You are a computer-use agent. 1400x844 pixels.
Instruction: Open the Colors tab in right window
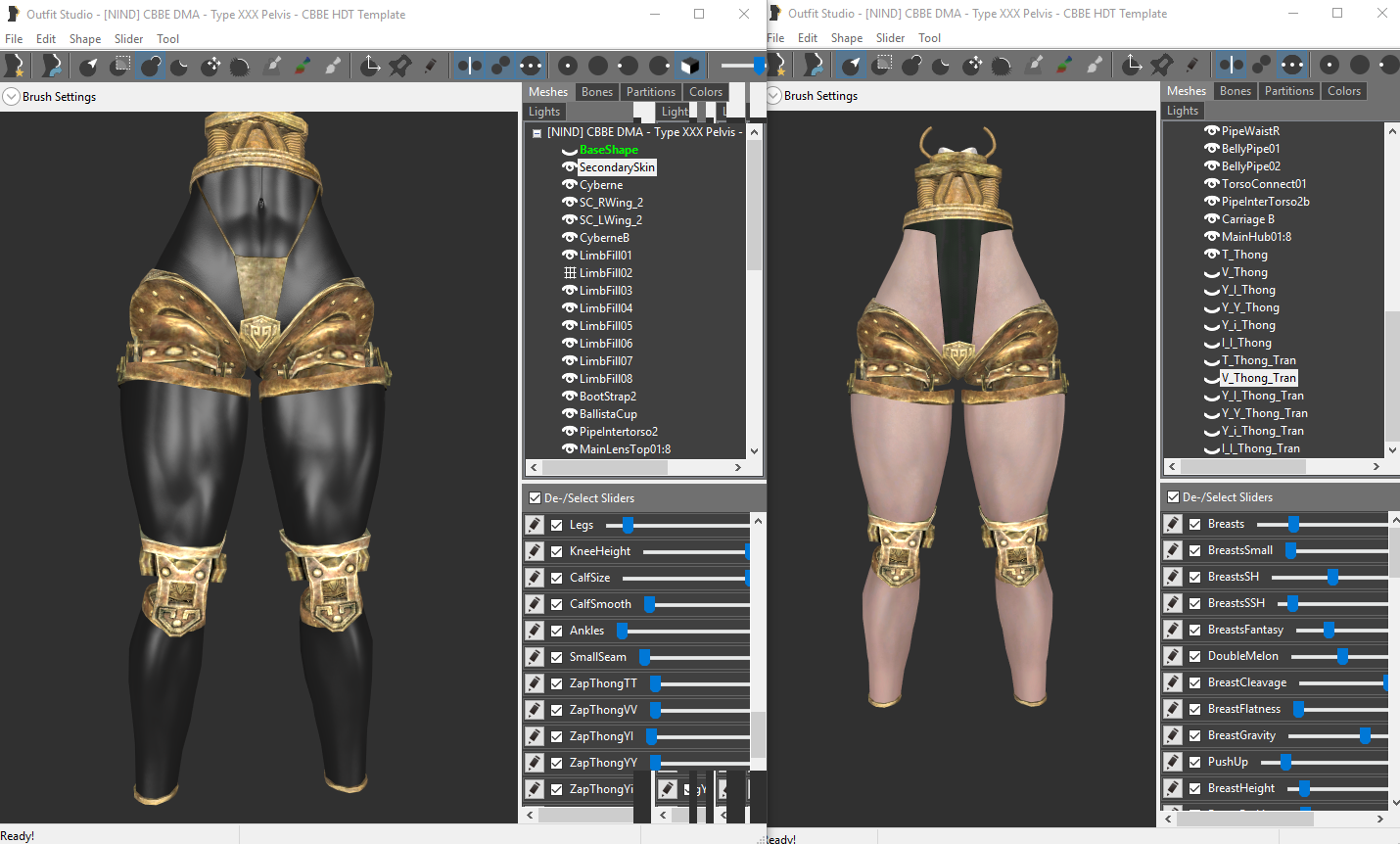point(1344,91)
